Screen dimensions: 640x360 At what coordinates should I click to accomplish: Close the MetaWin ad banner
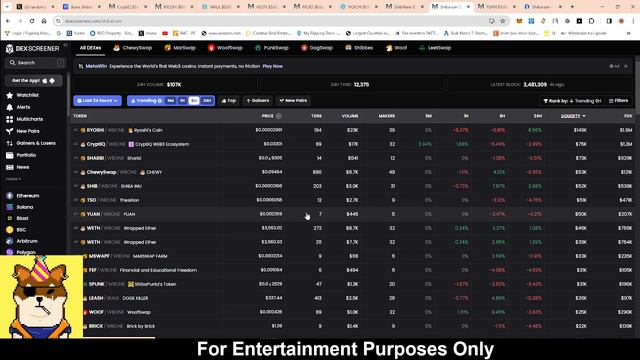tap(626, 66)
